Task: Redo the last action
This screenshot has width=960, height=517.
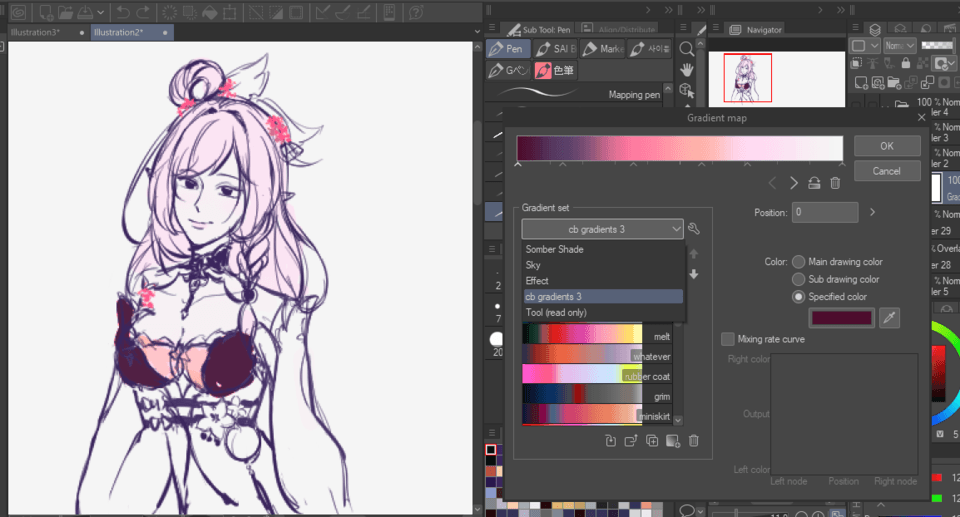Action: coord(143,12)
